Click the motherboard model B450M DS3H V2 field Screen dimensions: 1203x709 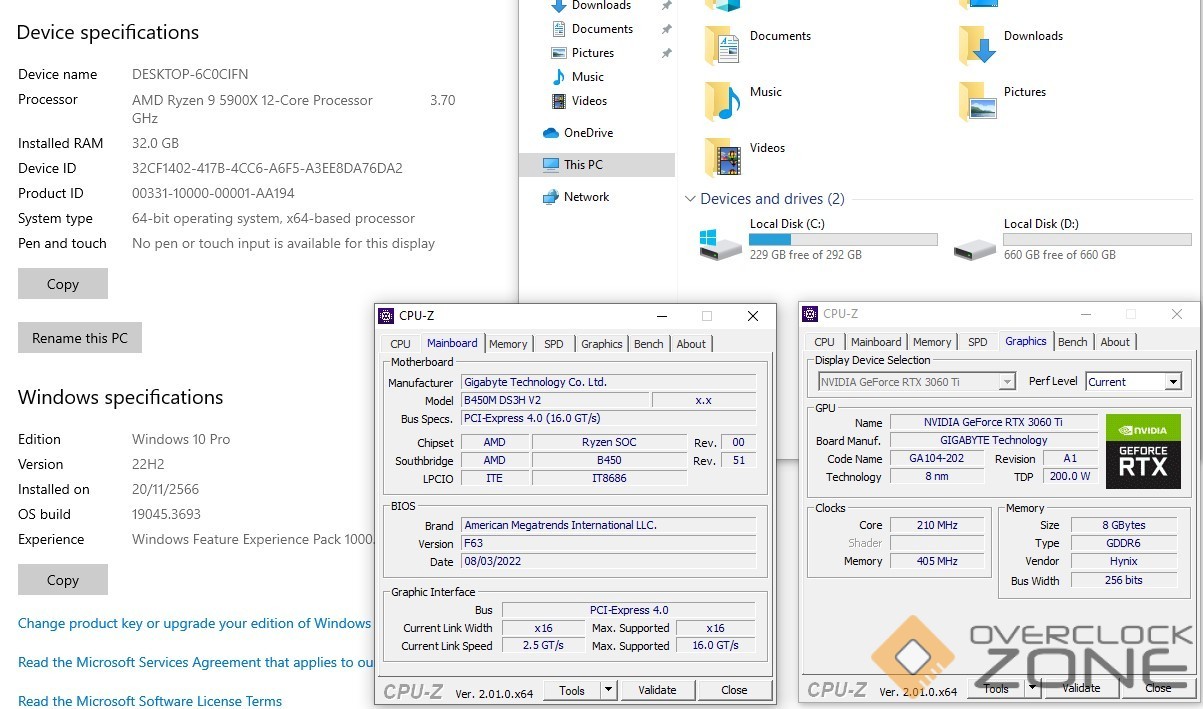554,400
